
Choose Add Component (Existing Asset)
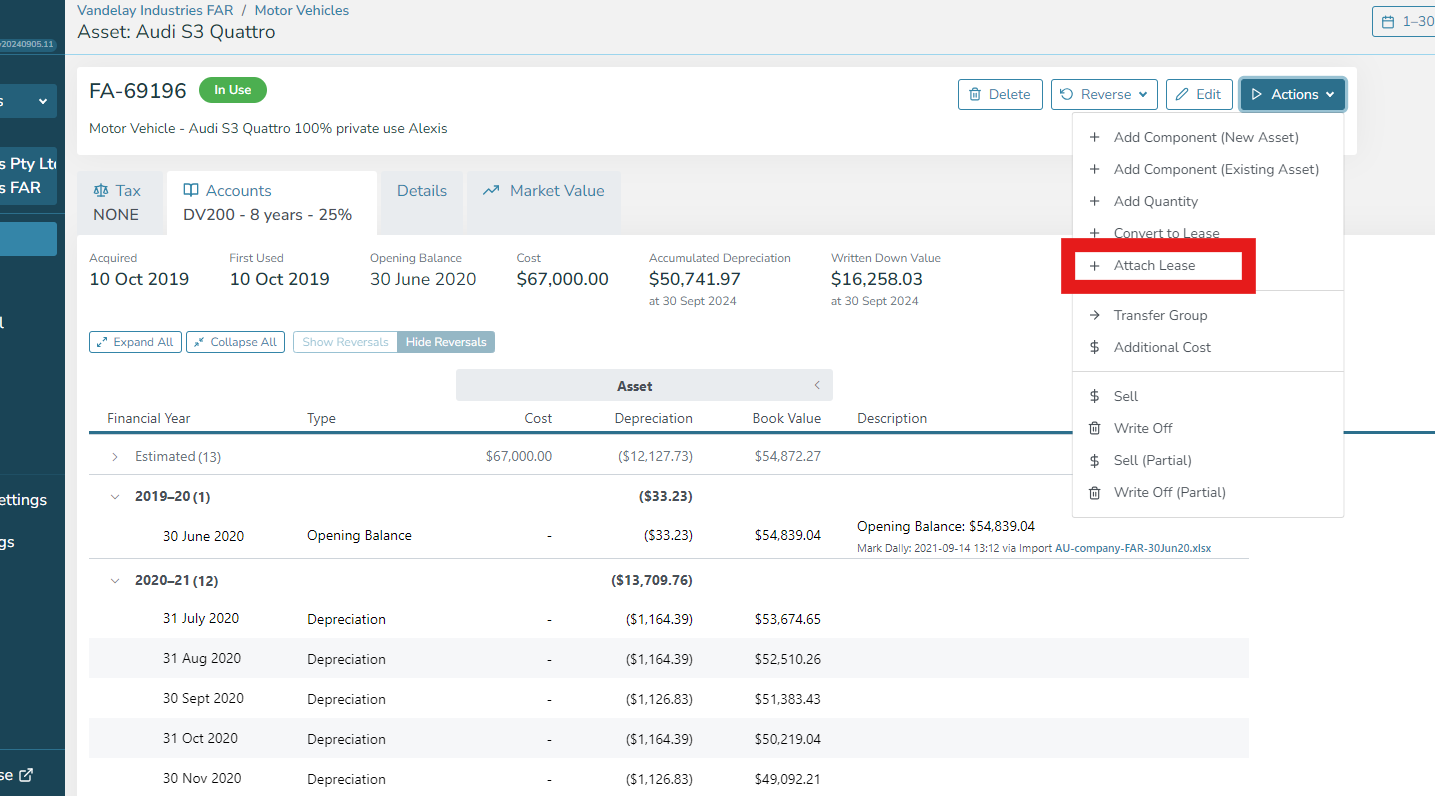(x=1208, y=169)
